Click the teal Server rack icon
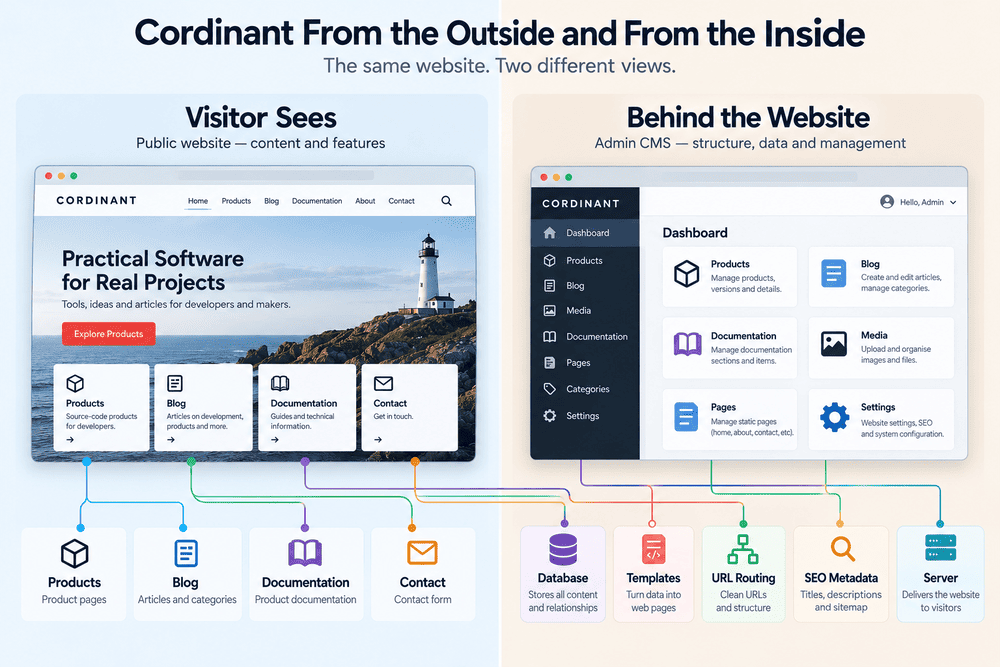The image size is (1000, 667). [941, 548]
